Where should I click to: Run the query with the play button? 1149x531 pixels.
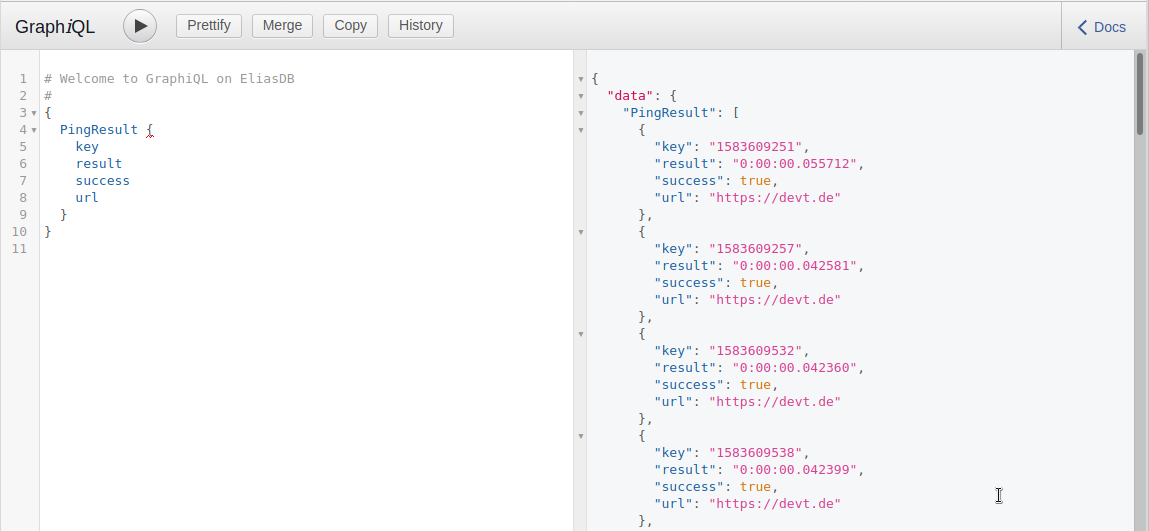pyautogui.click(x=140, y=26)
